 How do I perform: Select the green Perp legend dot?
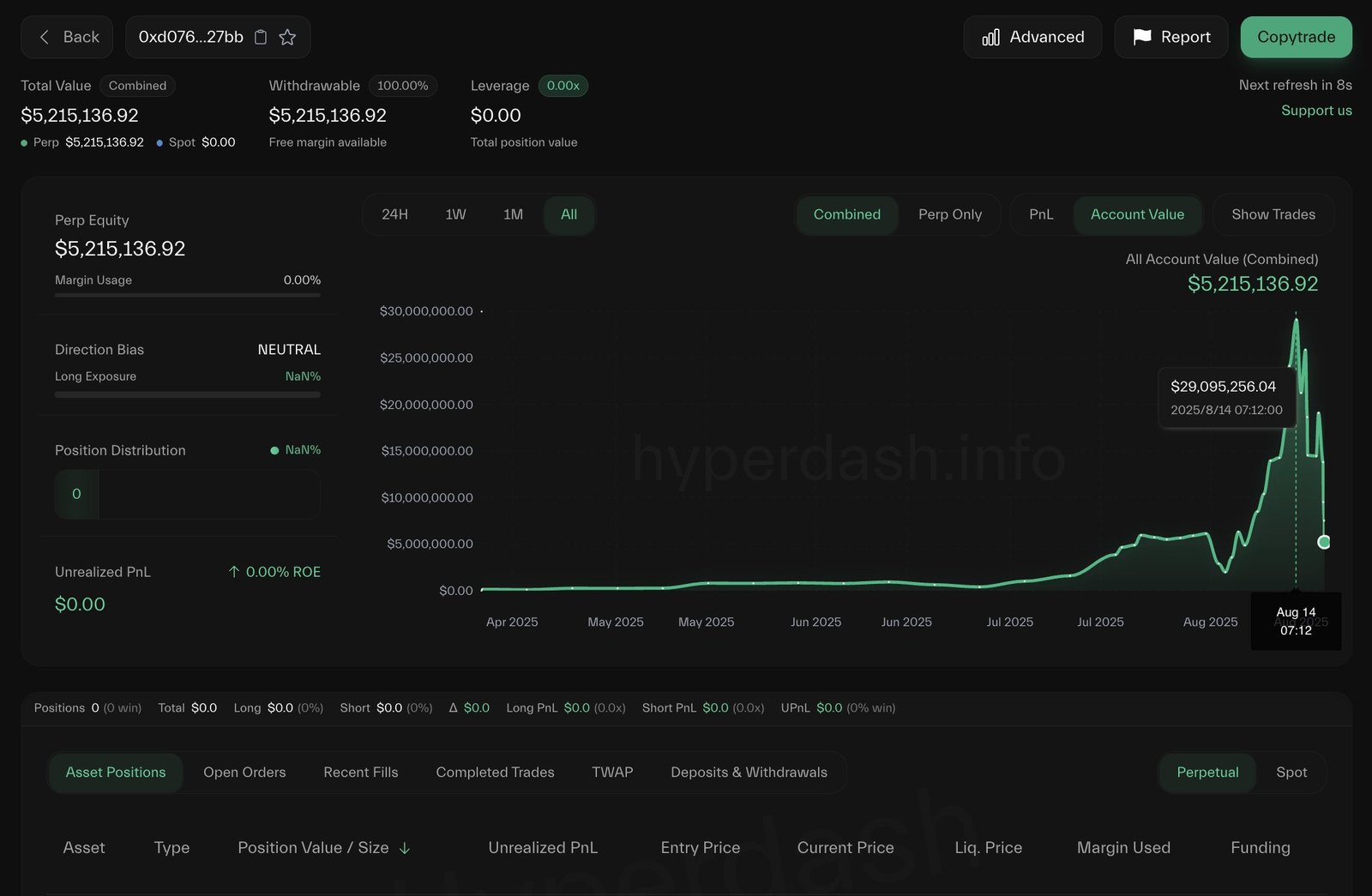click(x=23, y=142)
